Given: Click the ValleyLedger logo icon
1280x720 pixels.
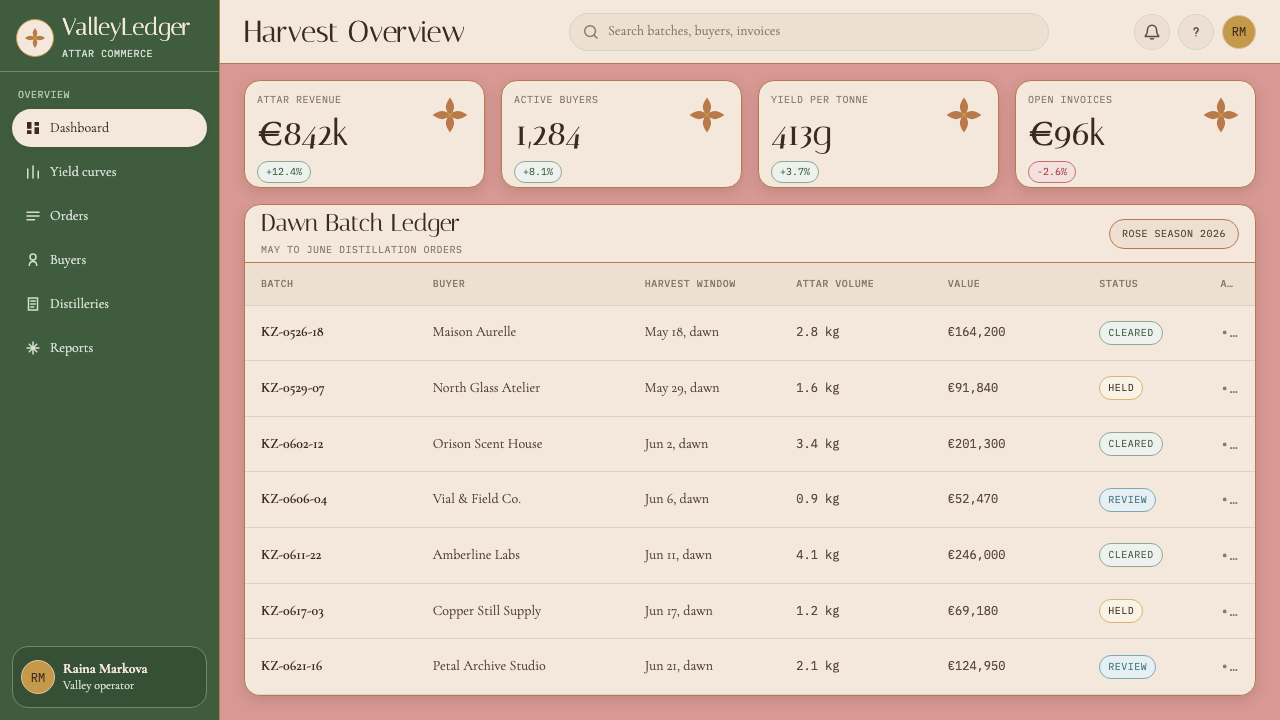Looking at the screenshot, I should 35,38.
